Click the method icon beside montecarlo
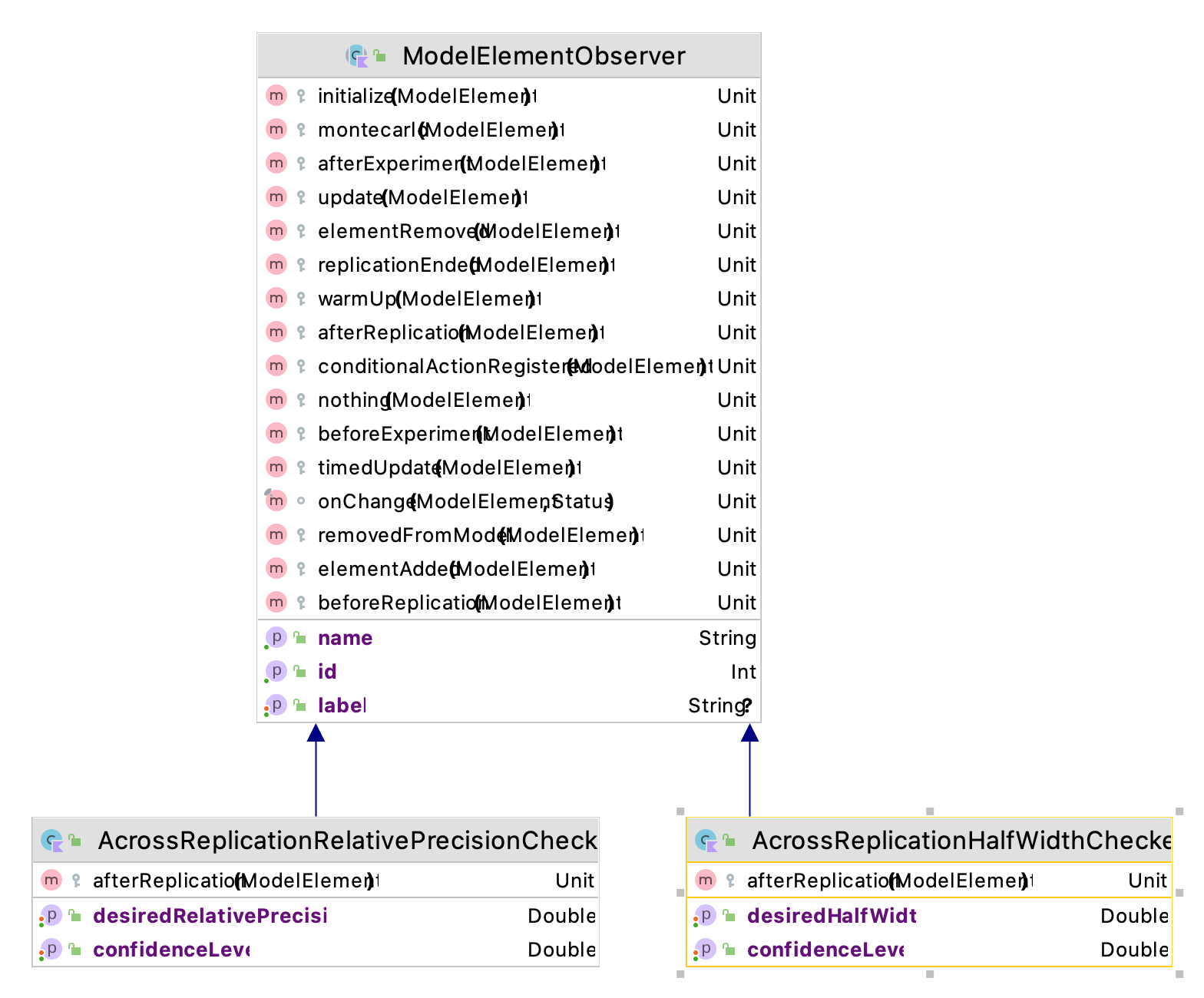Image resolution: width=1204 pixels, height=998 pixels. tap(276, 129)
